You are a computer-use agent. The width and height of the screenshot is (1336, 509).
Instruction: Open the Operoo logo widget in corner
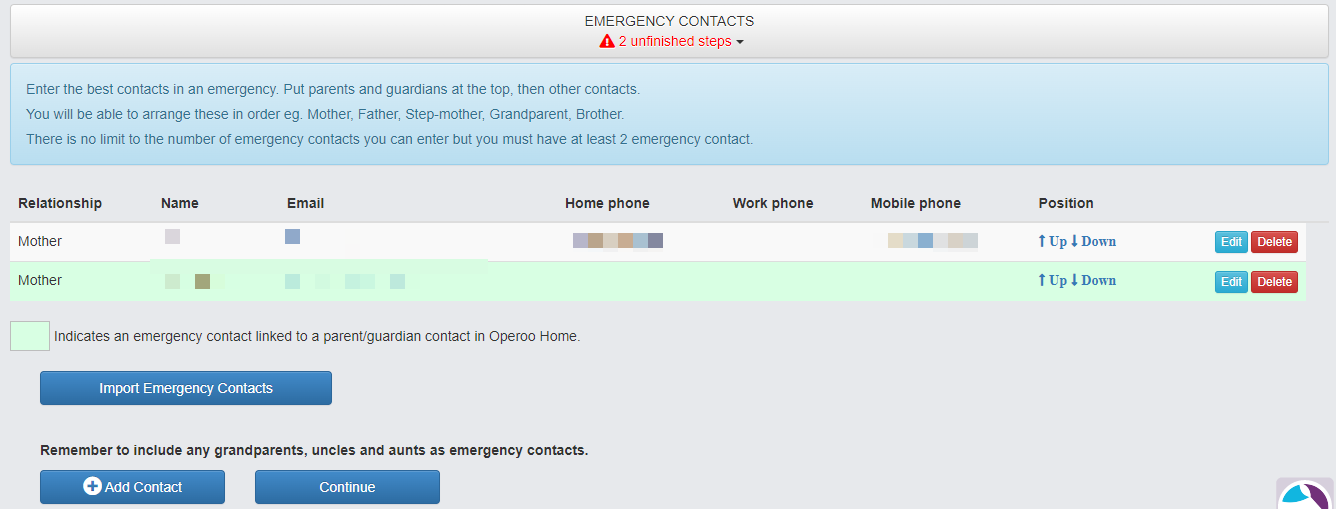pos(1306,495)
